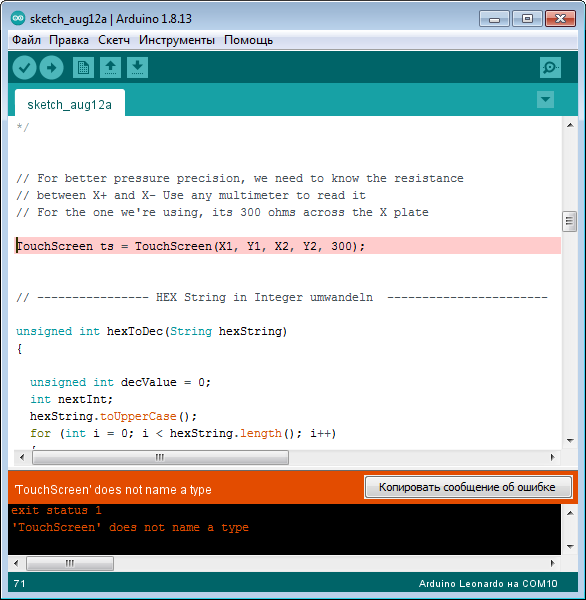Save the sketch with the Save (down arrow) icon
586x600 pixels.
(x=137, y=68)
